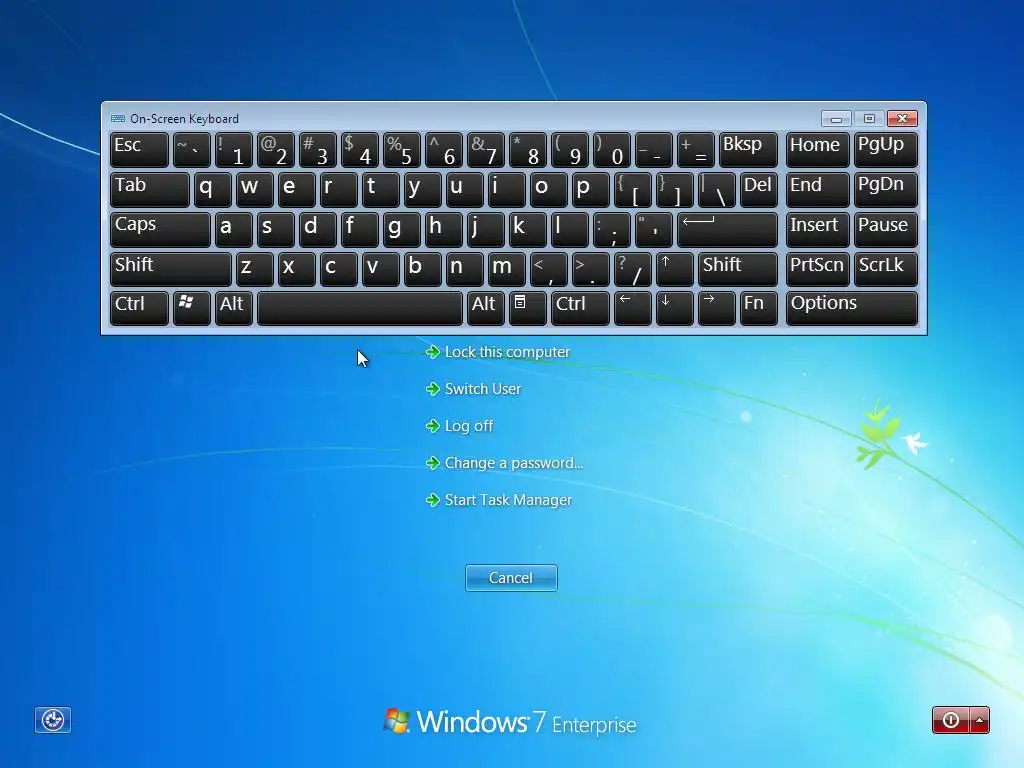
Task: Minimize the On-Screen Keyboard window
Action: point(836,118)
